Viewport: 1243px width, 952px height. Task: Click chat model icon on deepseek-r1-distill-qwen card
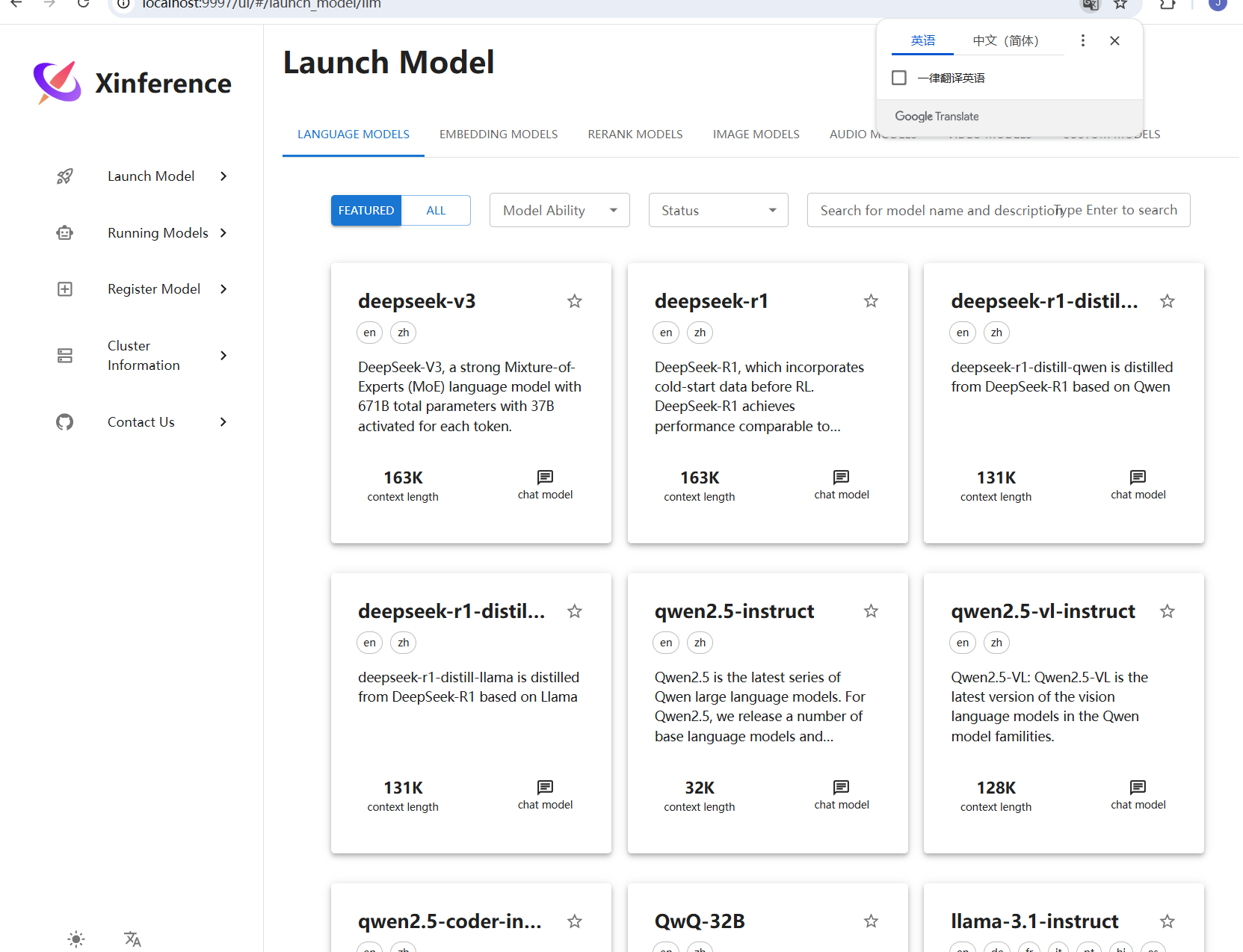tap(1138, 477)
